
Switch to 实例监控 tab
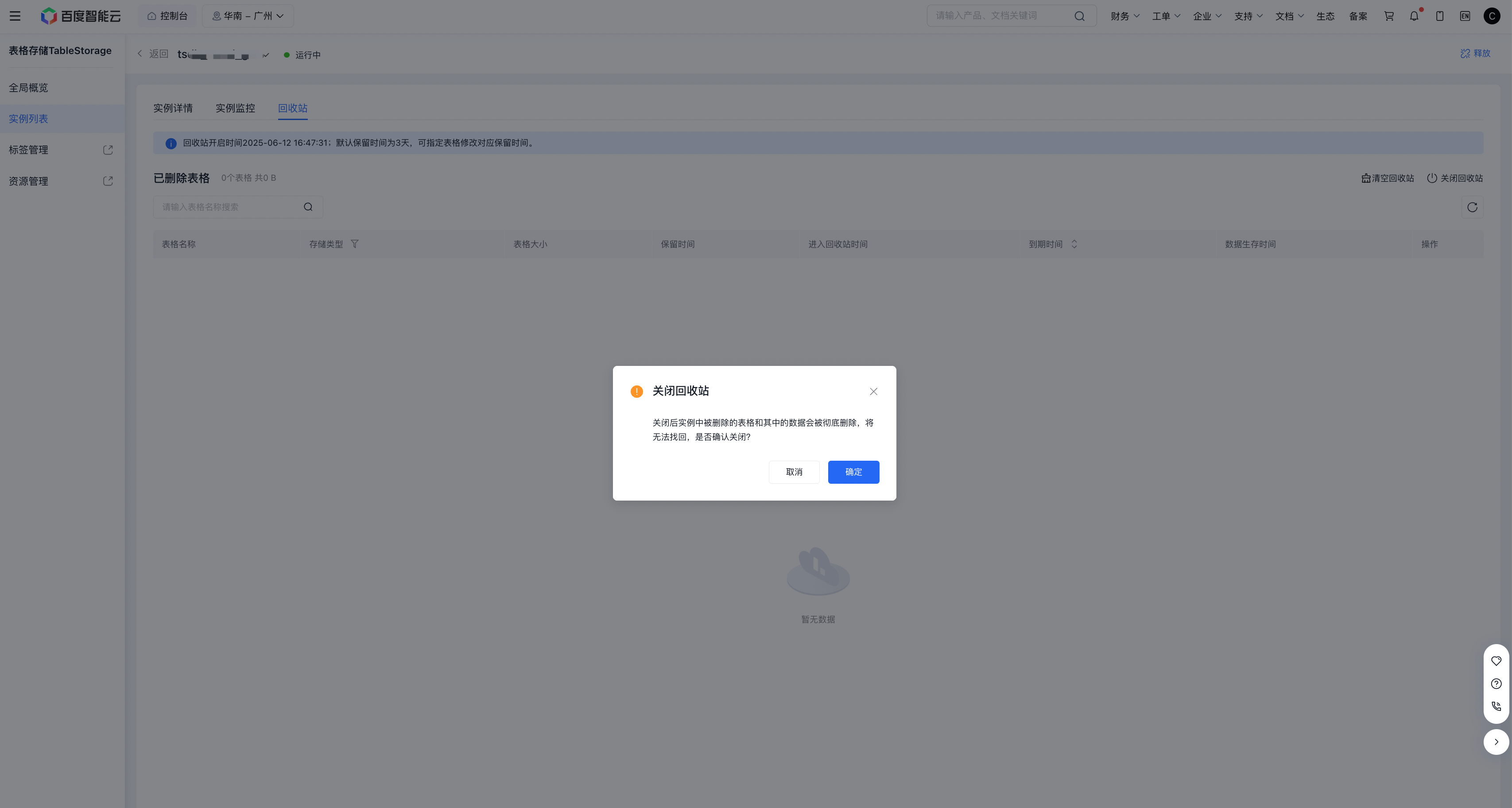tap(235, 108)
